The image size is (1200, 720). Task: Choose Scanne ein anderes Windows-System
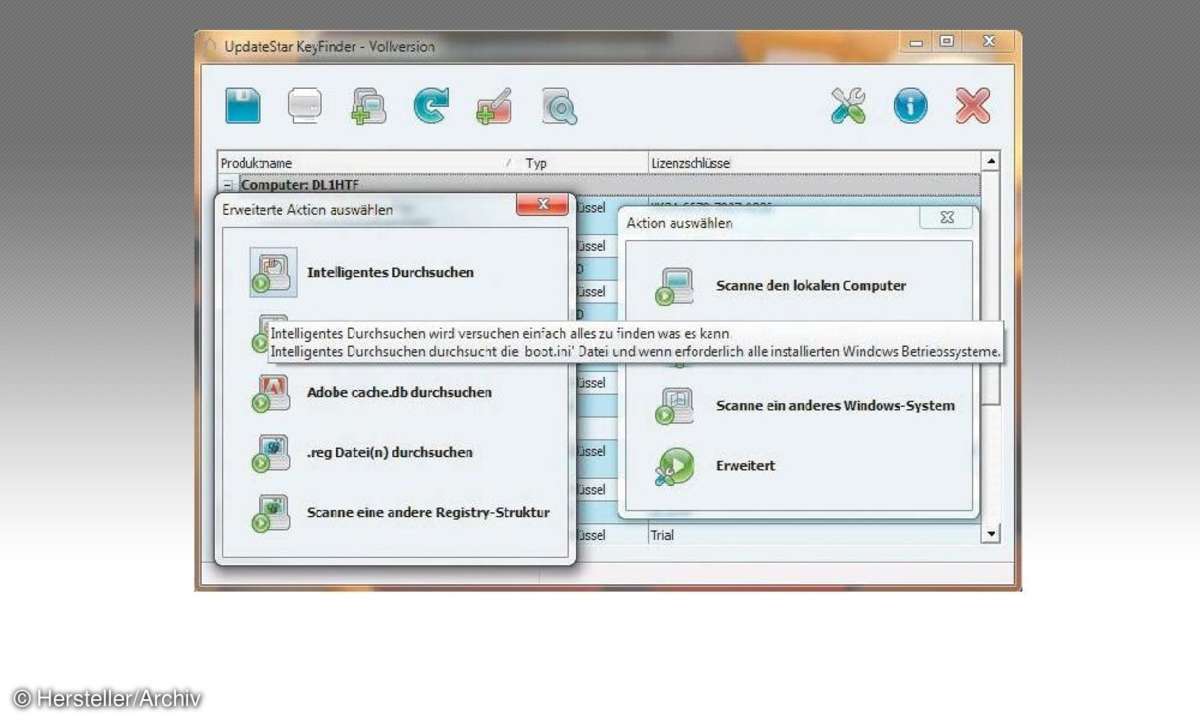[x=835, y=405]
